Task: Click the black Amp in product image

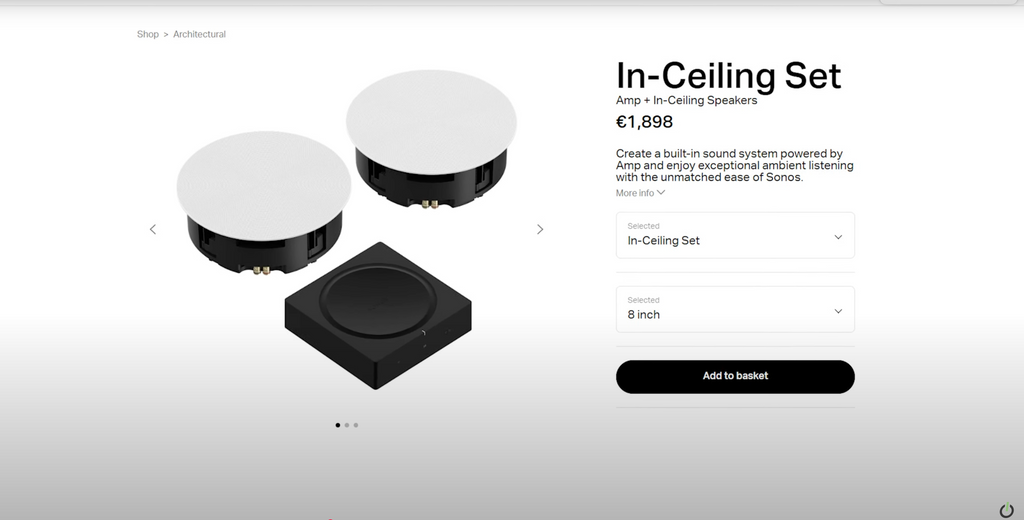Action: (378, 316)
